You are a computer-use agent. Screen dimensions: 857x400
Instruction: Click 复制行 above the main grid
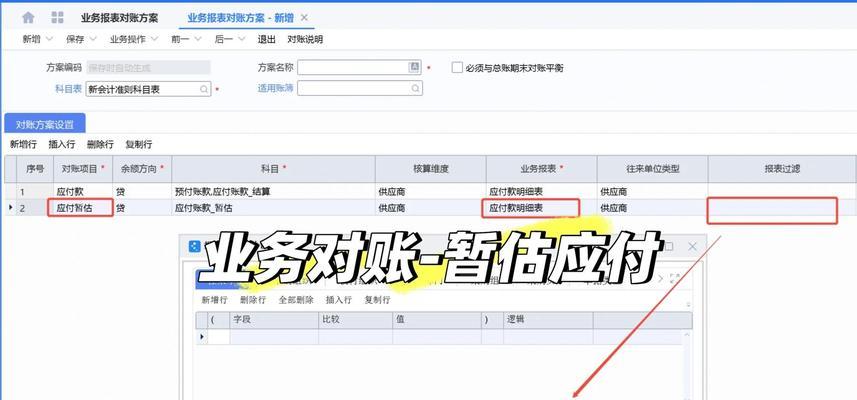[x=139, y=145]
